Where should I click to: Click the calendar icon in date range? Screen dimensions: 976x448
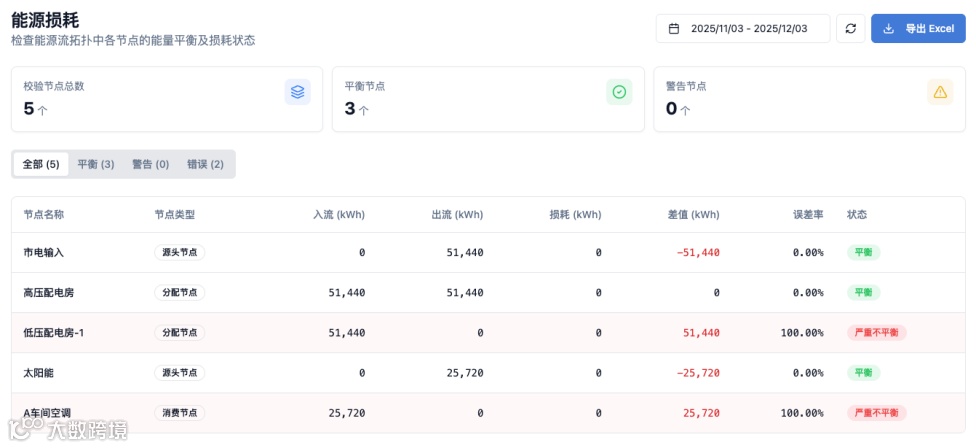point(674,28)
